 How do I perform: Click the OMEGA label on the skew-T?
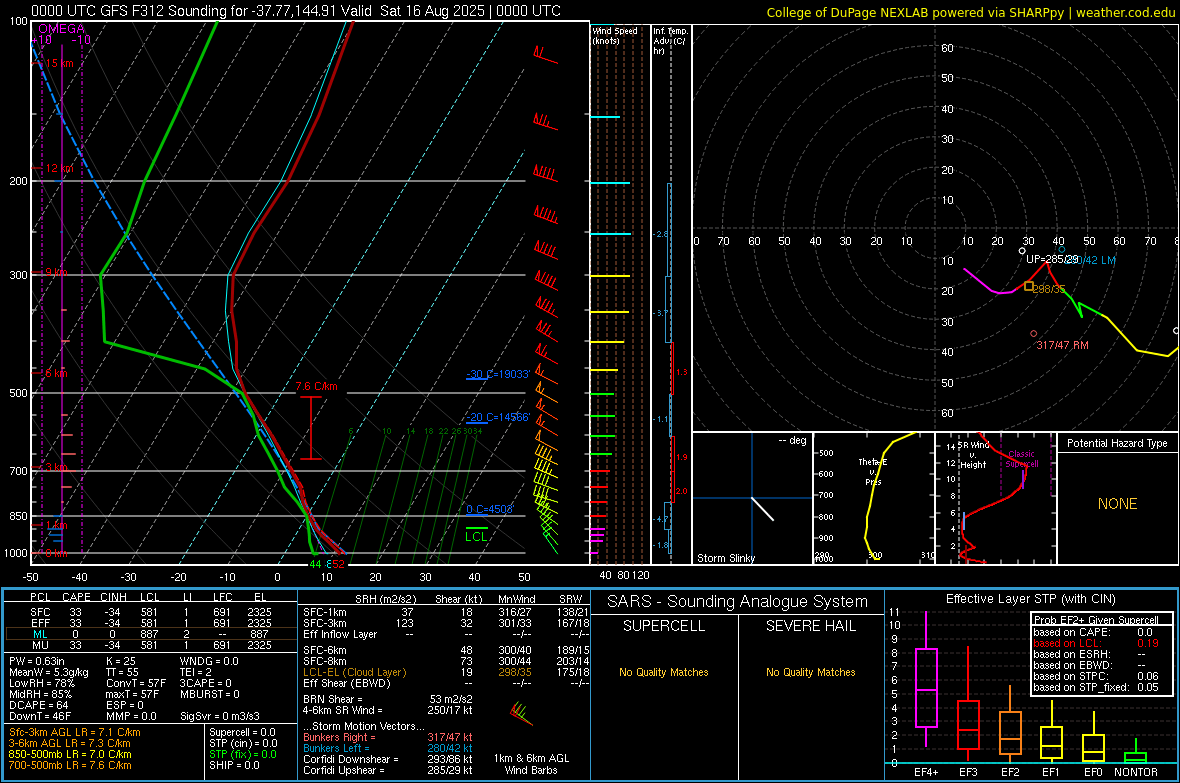coord(61,29)
